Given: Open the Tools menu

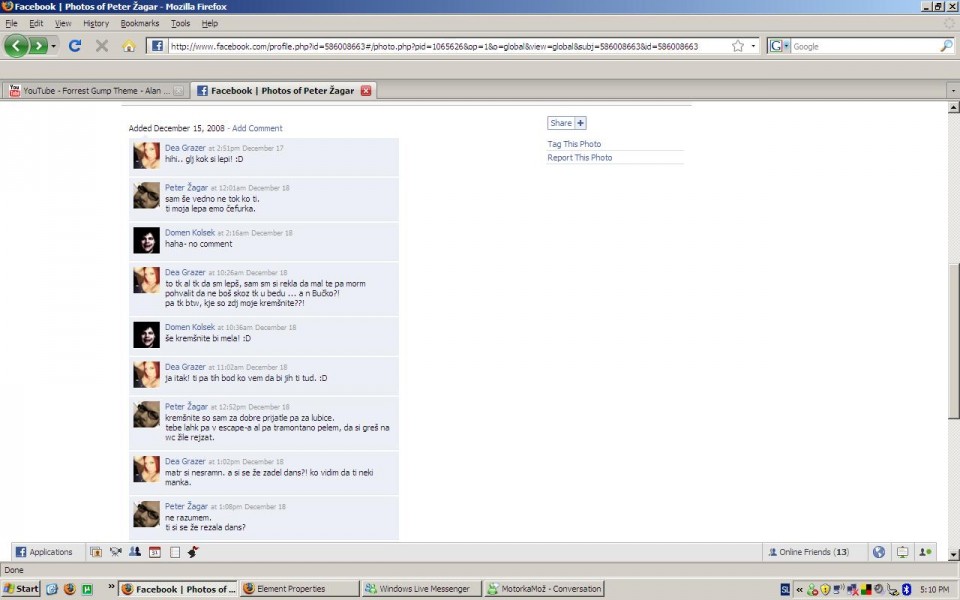Looking at the screenshot, I should (181, 23).
